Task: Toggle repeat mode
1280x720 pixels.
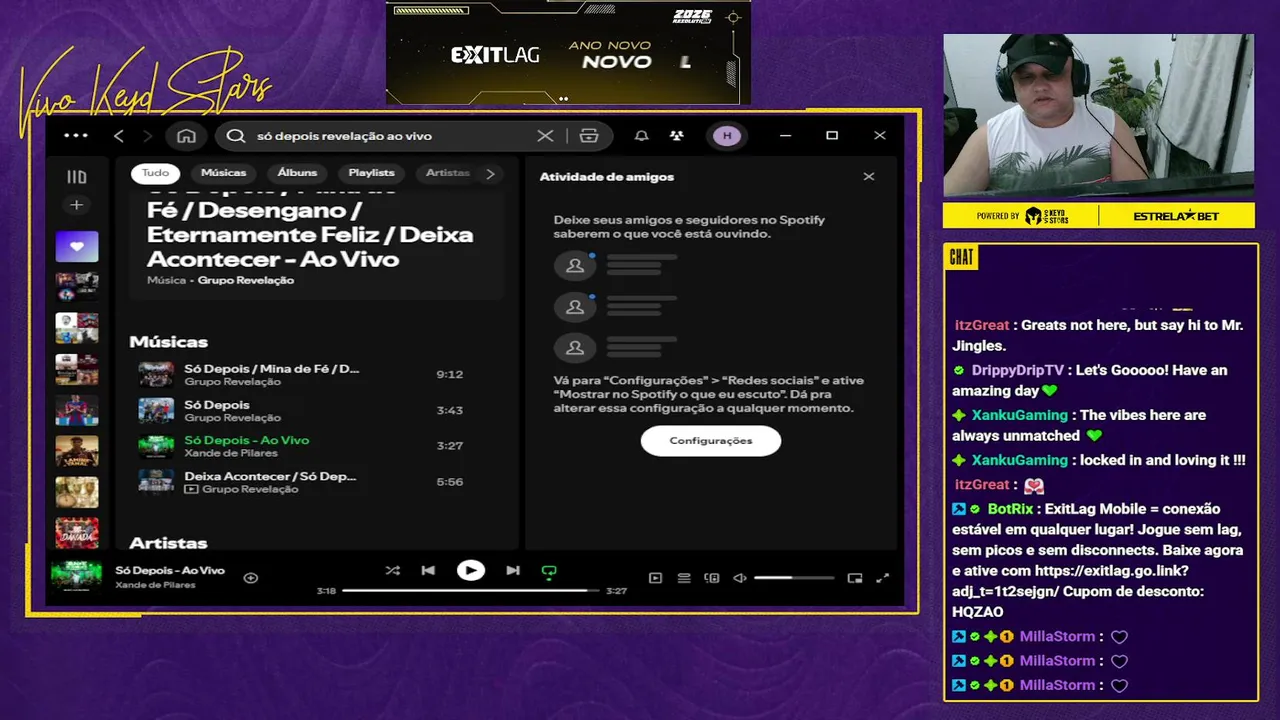Action: click(548, 571)
